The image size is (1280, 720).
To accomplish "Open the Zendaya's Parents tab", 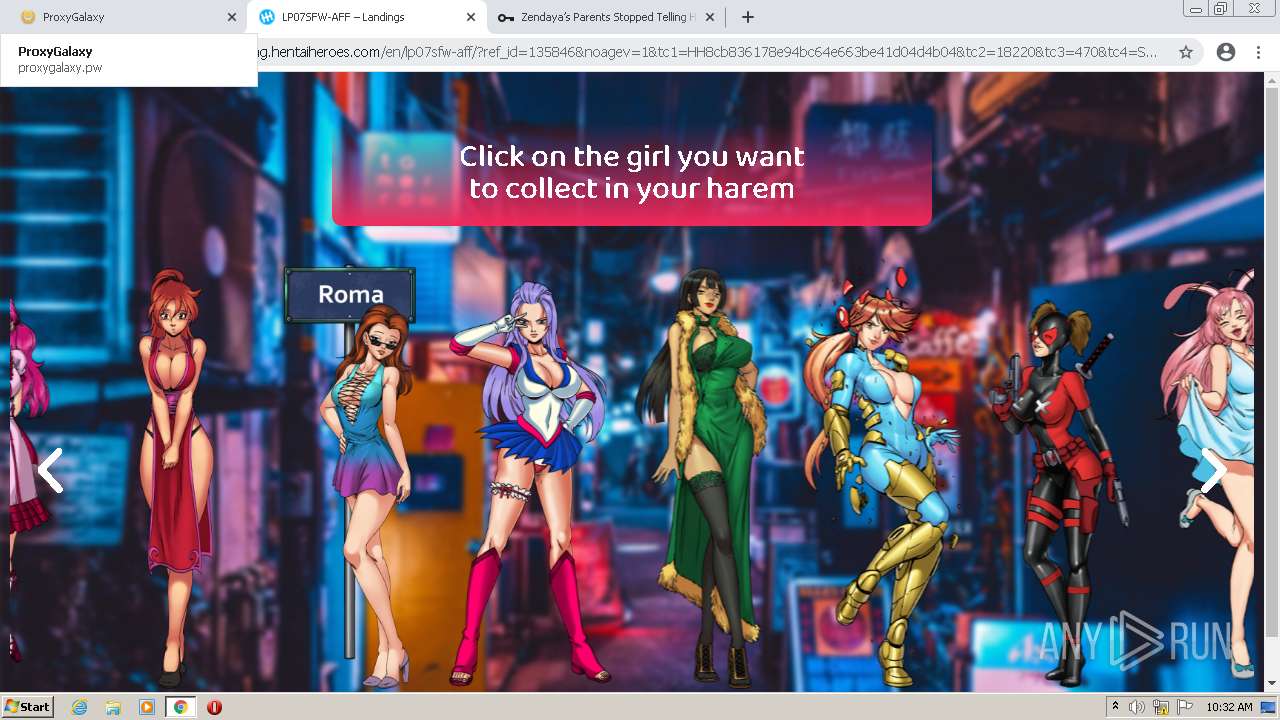I will pyautogui.click(x=606, y=17).
